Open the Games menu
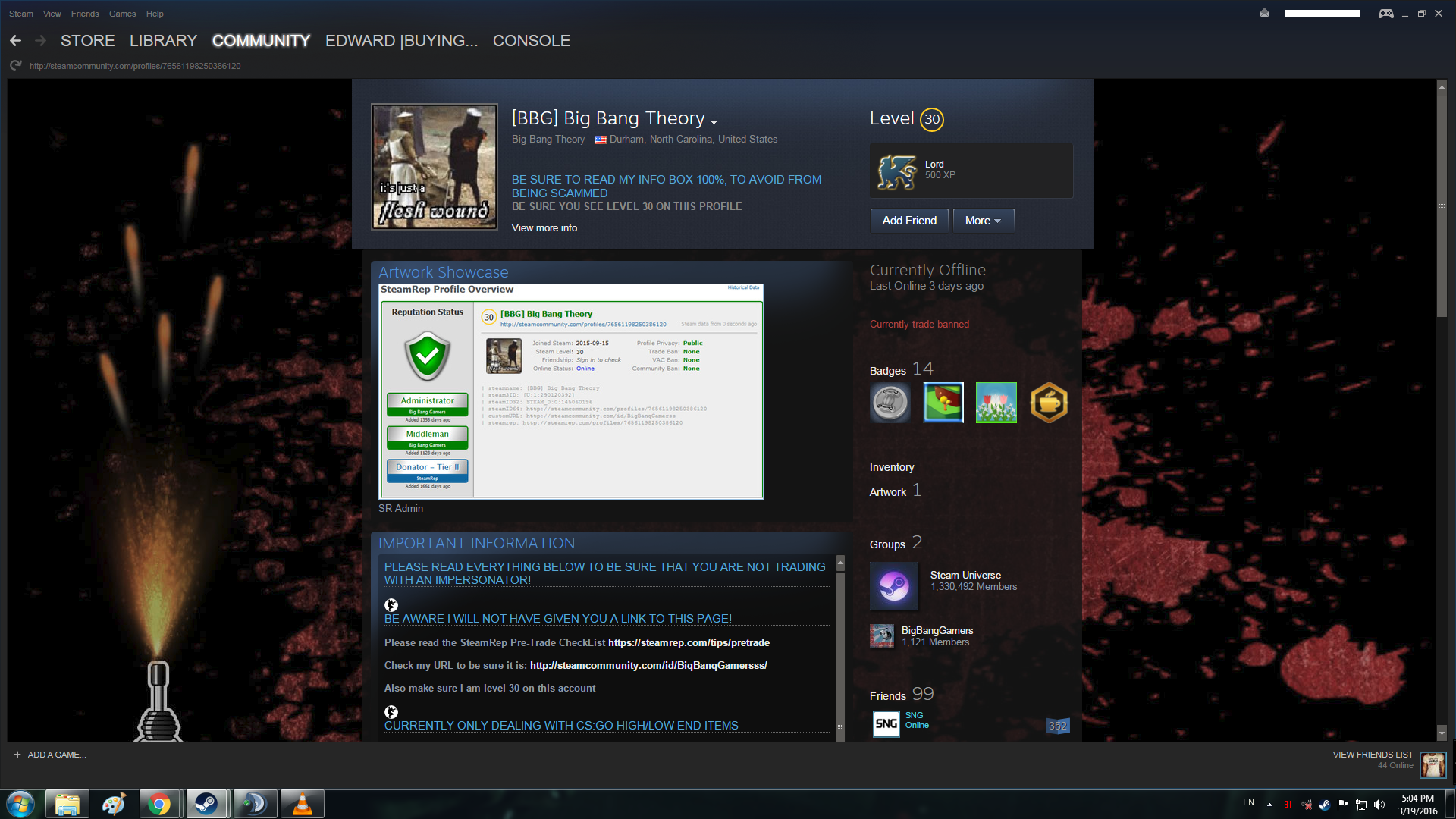Viewport: 1456px width, 819px height. pos(122,14)
